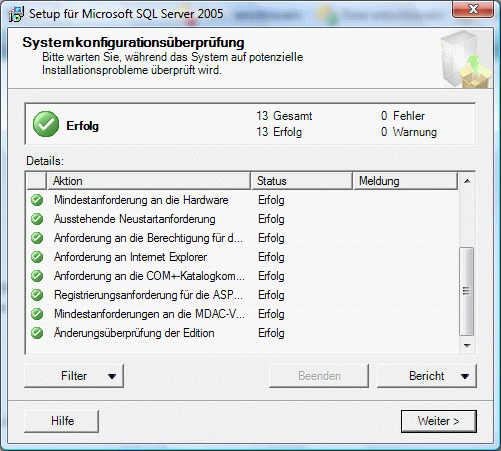The height and width of the screenshot is (451, 501).
Task: Click the large green Erfolg checkmark icon
Action: tap(46, 124)
